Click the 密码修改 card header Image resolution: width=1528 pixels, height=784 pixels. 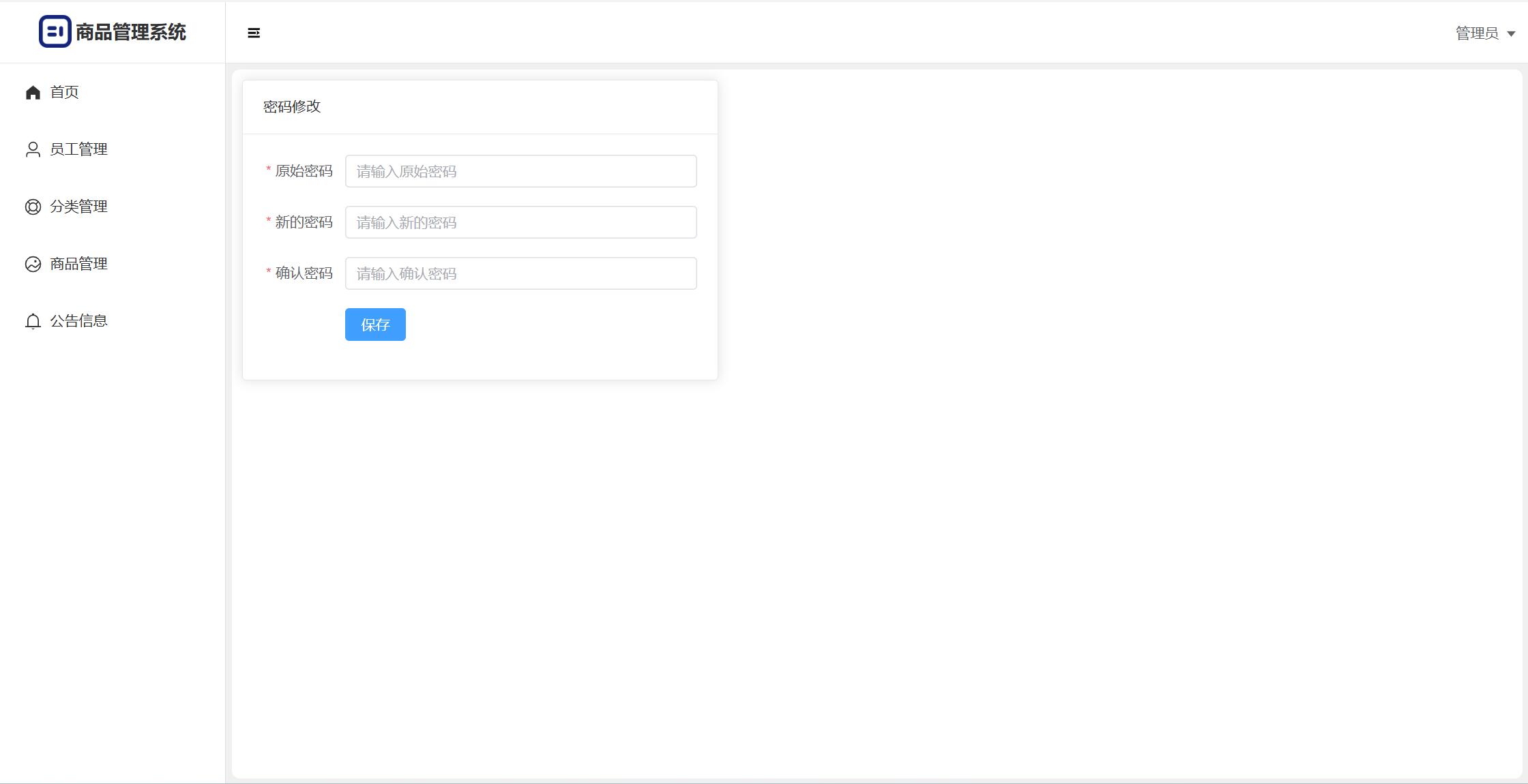tap(480, 107)
